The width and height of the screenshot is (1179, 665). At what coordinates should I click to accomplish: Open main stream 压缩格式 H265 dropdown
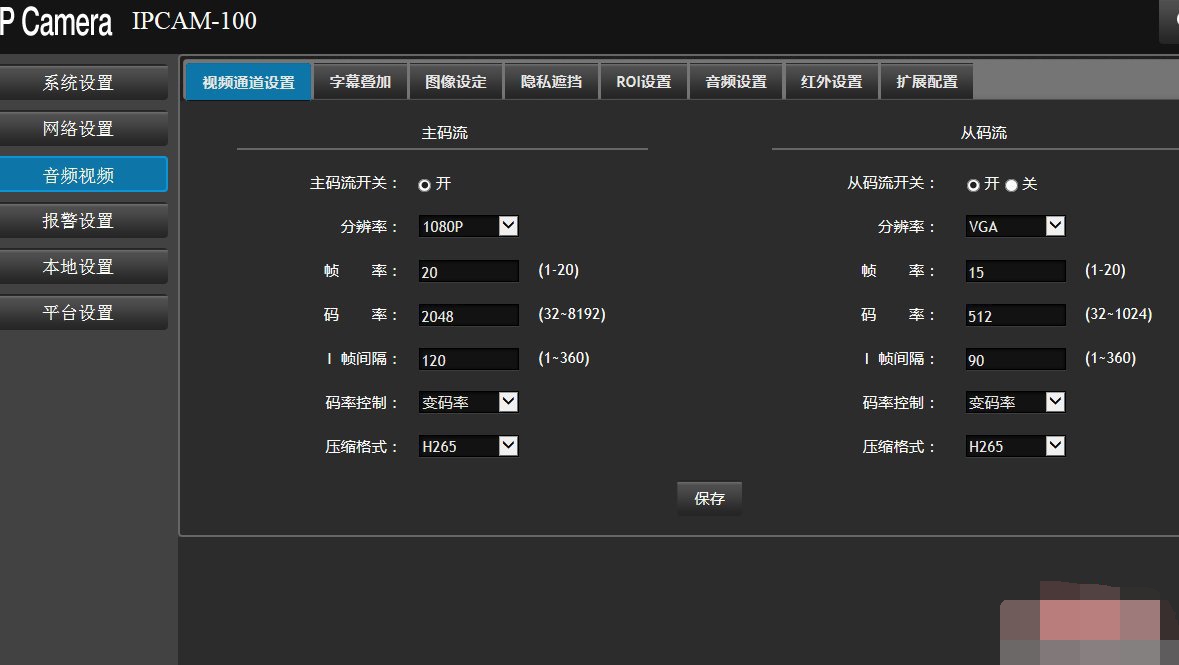click(468, 446)
